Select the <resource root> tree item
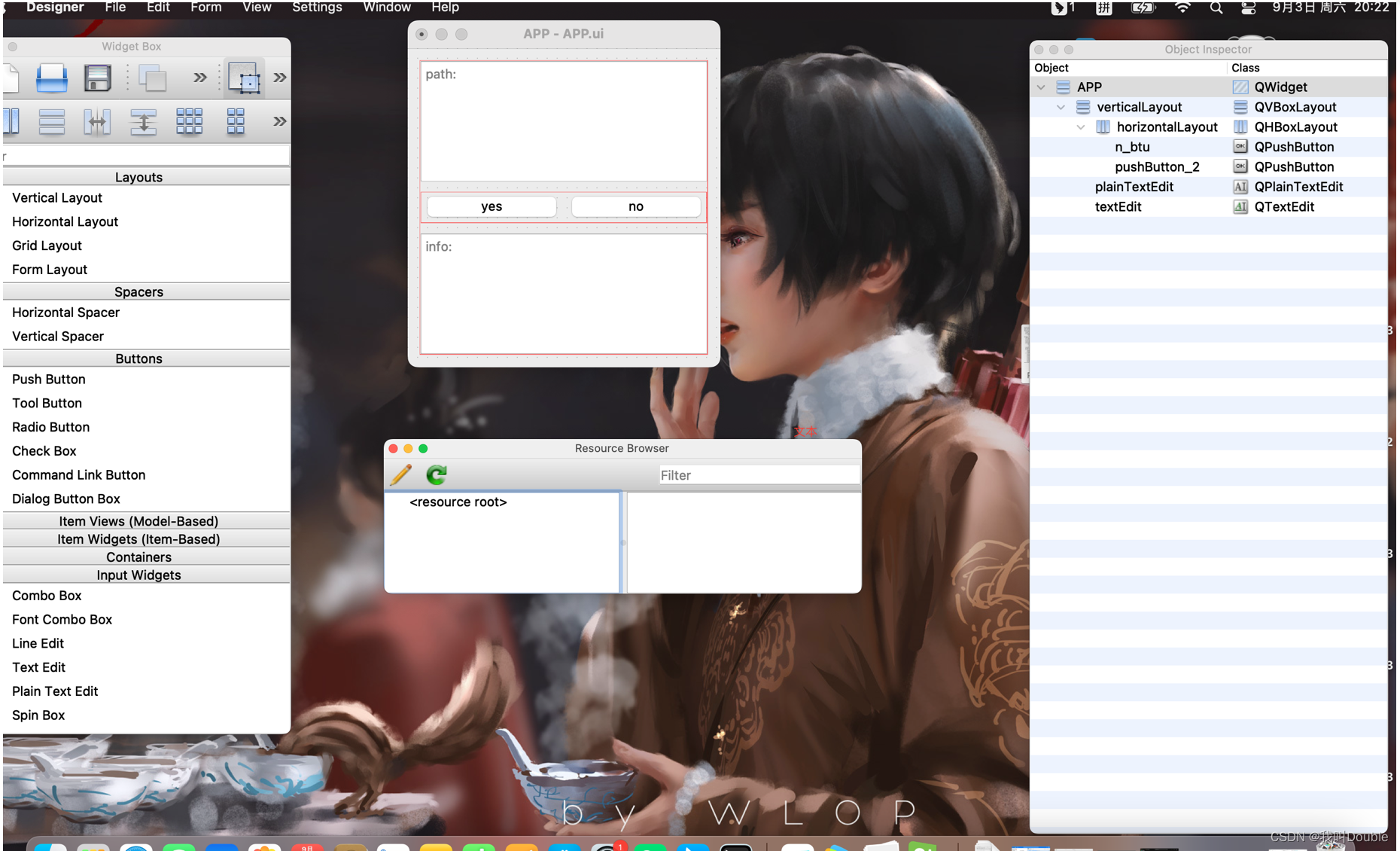1400x851 pixels. pos(458,502)
